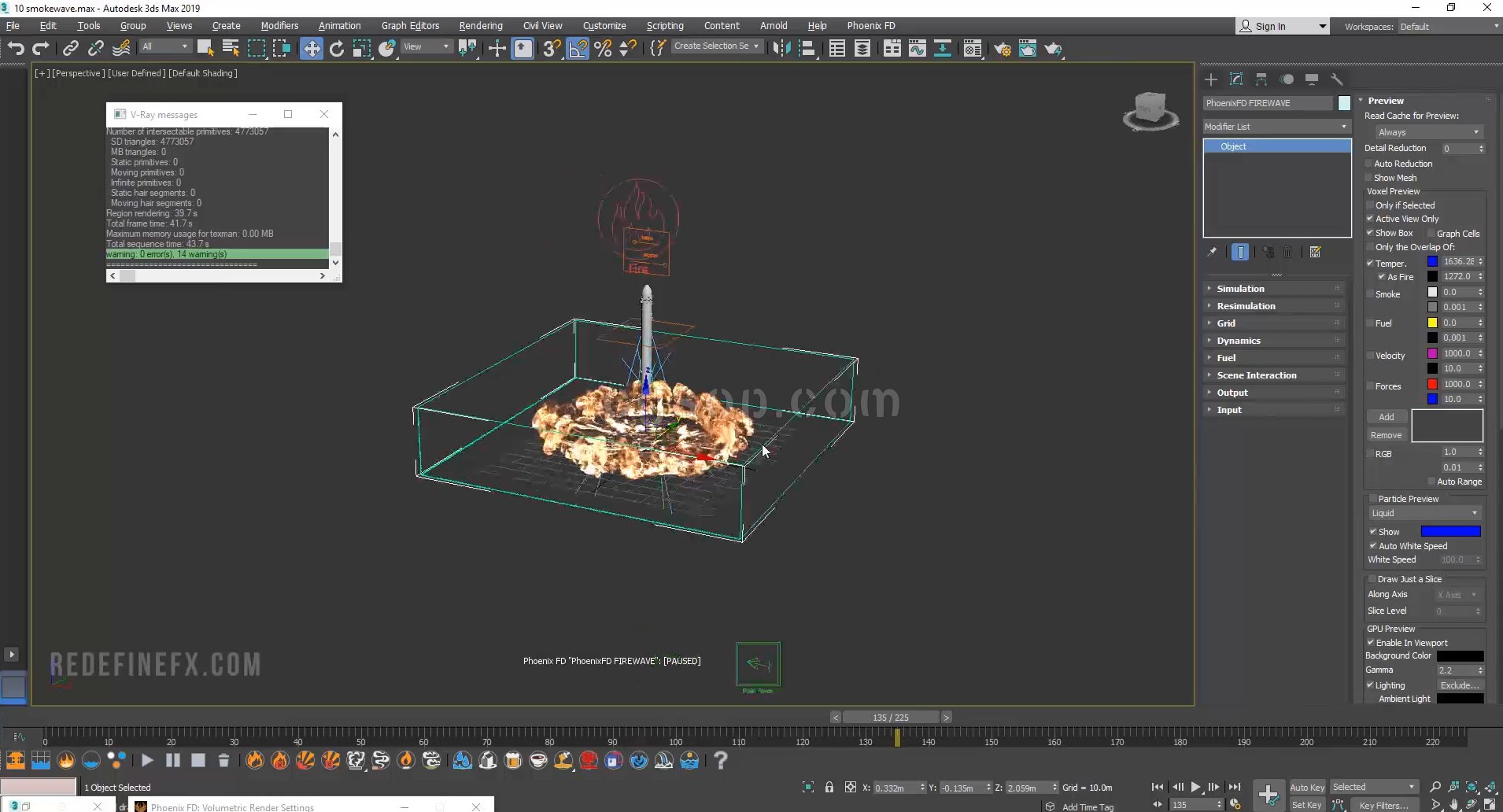This screenshot has height=812, width=1503.
Task: Toggle the As Fire checkbox
Action: [1382, 277]
